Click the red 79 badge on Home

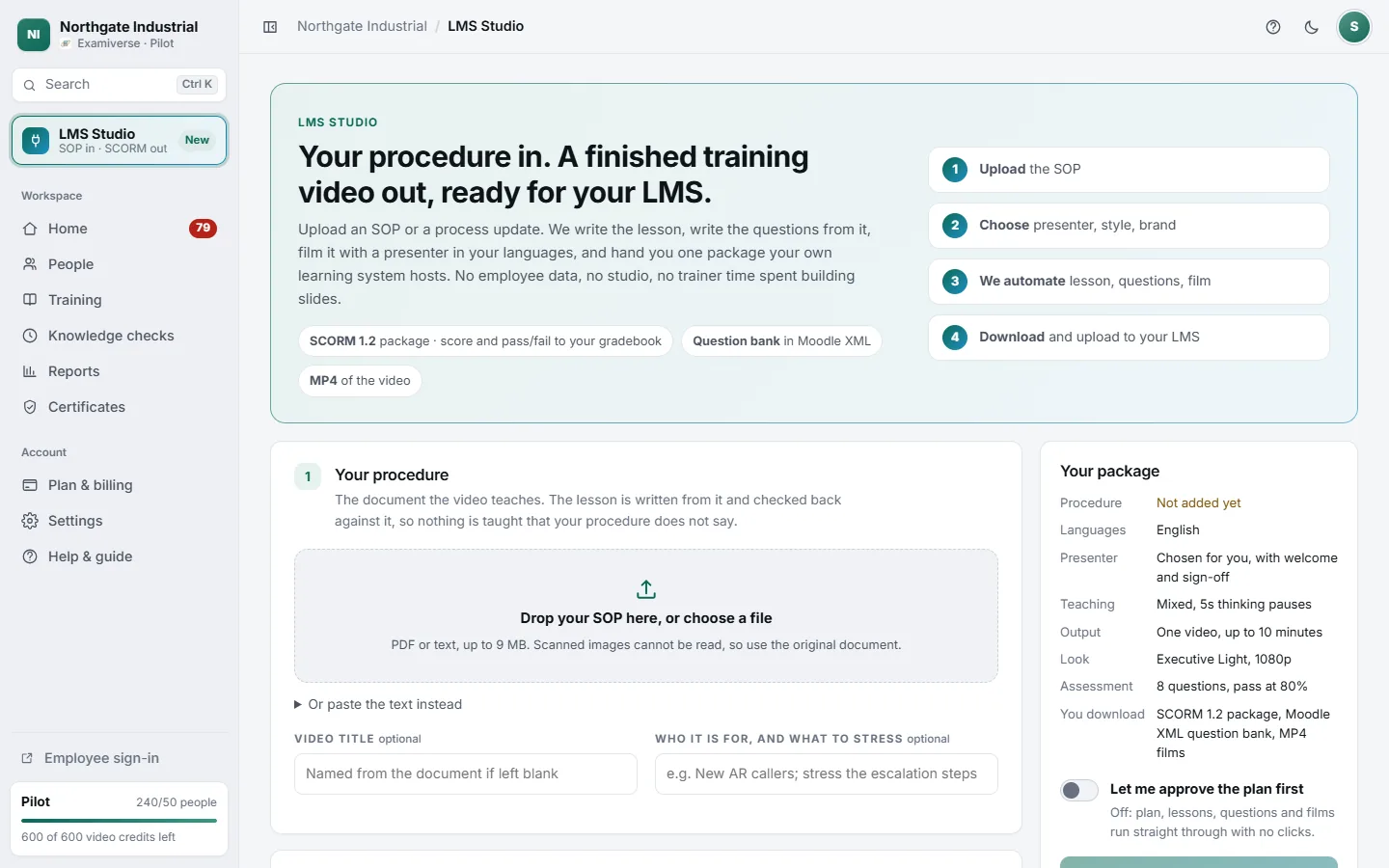click(x=203, y=229)
